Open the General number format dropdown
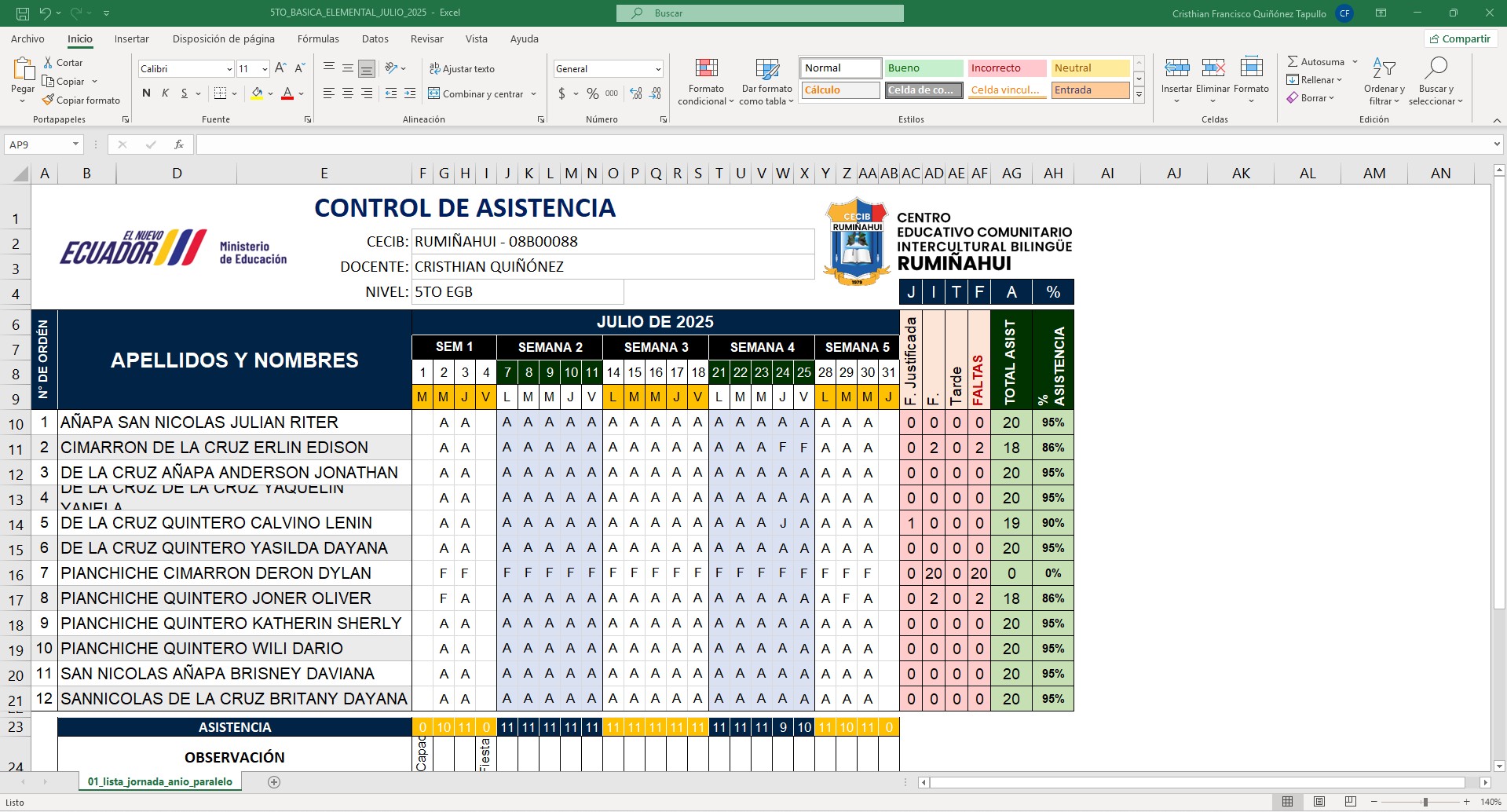 657,69
